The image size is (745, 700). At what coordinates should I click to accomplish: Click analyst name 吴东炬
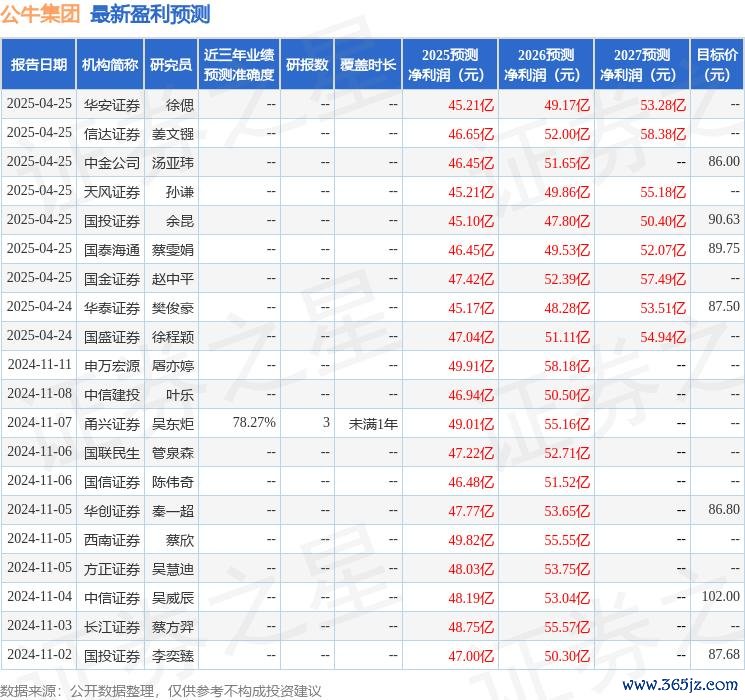click(x=172, y=424)
